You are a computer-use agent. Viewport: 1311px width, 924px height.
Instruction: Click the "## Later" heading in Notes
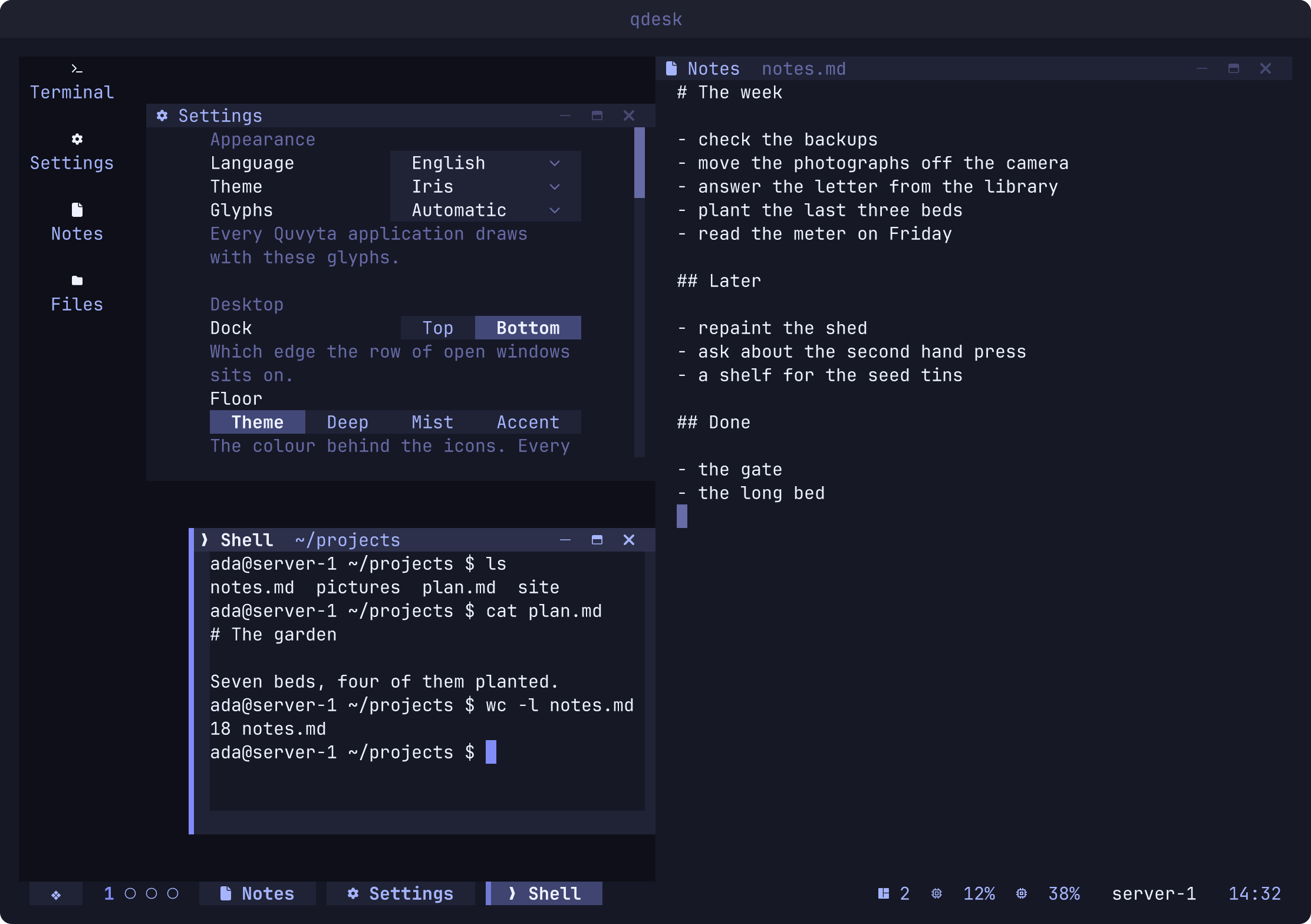click(x=719, y=281)
